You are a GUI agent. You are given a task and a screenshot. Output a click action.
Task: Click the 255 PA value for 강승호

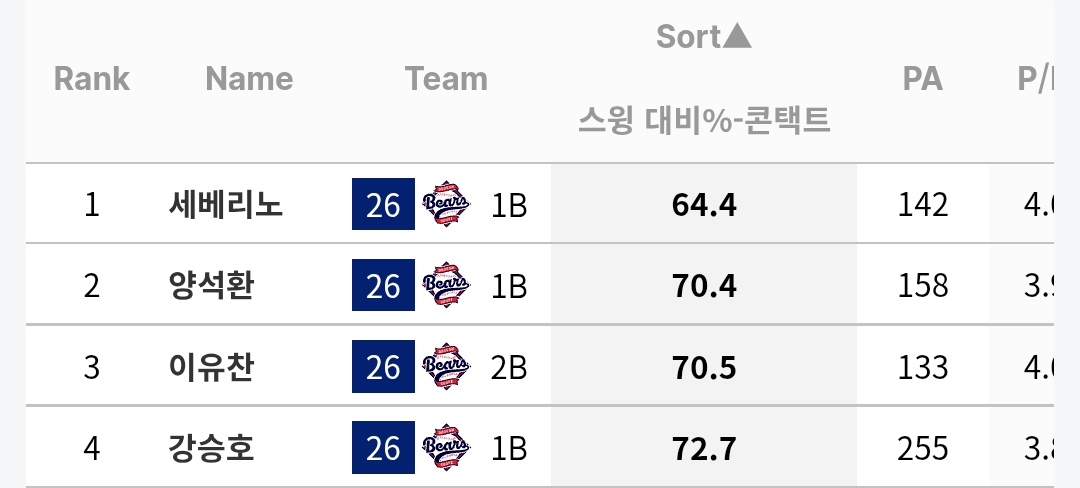point(922,448)
